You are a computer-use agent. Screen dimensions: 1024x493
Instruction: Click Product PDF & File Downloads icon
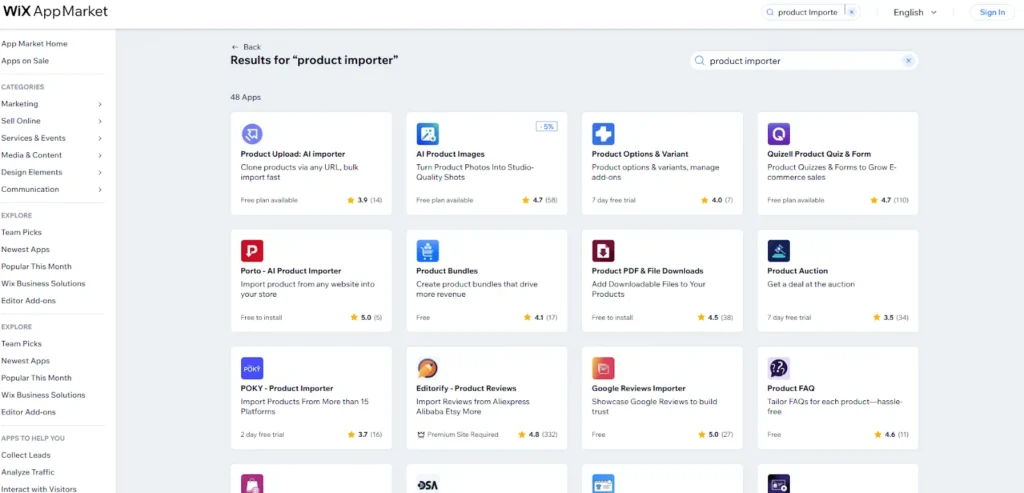click(603, 251)
